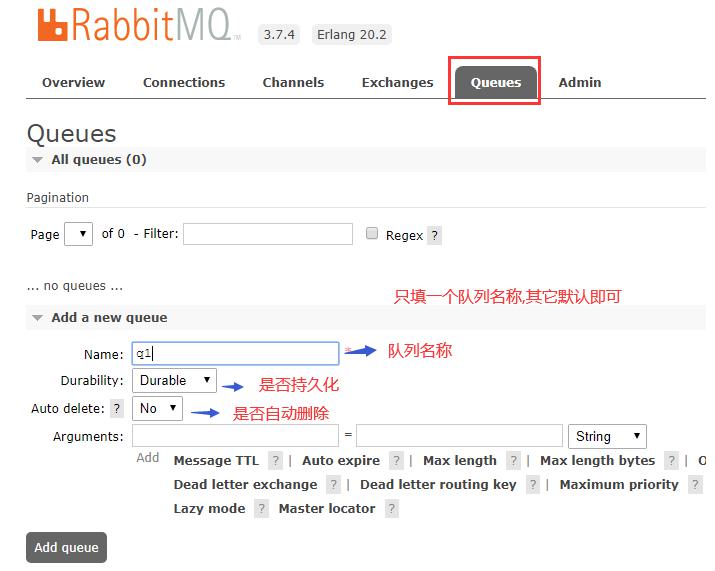Insert the Max length argument
This screenshot has height=571, width=715.
click(x=460, y=461)
